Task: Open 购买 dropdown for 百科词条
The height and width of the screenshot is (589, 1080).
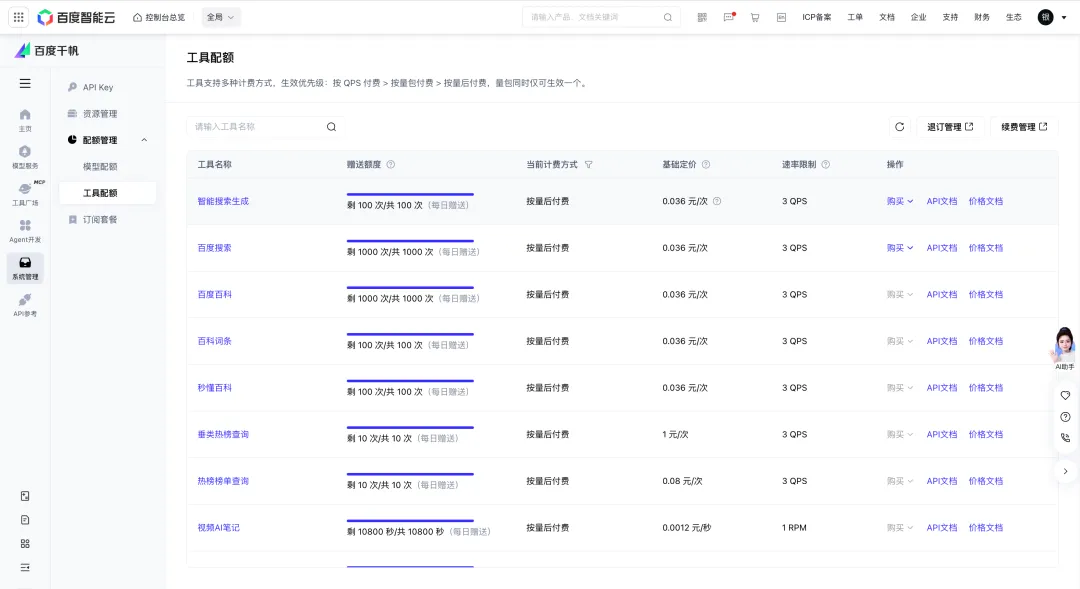Action: tap(900, 341)
